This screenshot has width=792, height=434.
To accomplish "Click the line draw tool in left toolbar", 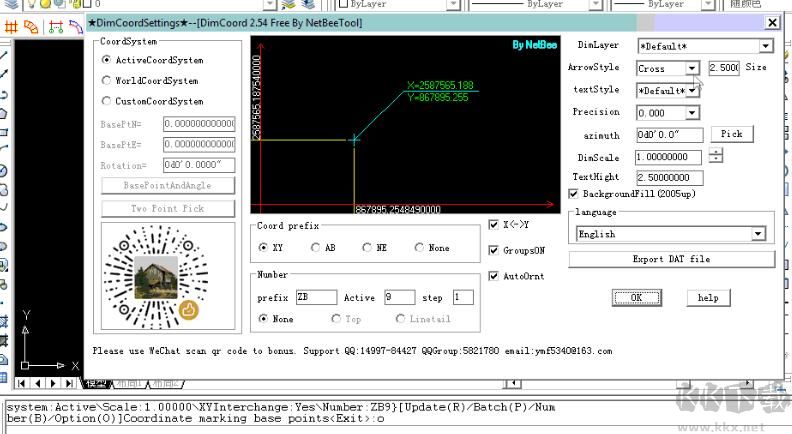I will click(5, 55).
